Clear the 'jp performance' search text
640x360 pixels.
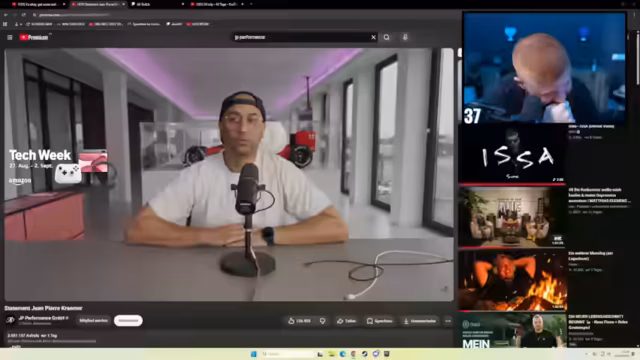(373, 37)
